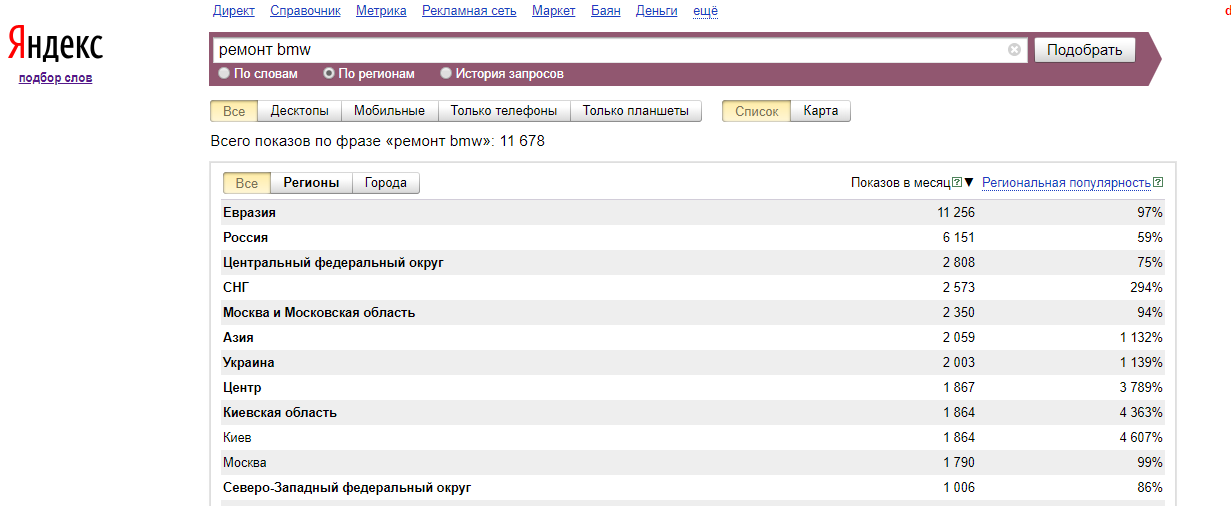This screenshot has width=1231, height=506.
Task: Click the Москва и Московская область row
Action: tap(694, 312)
